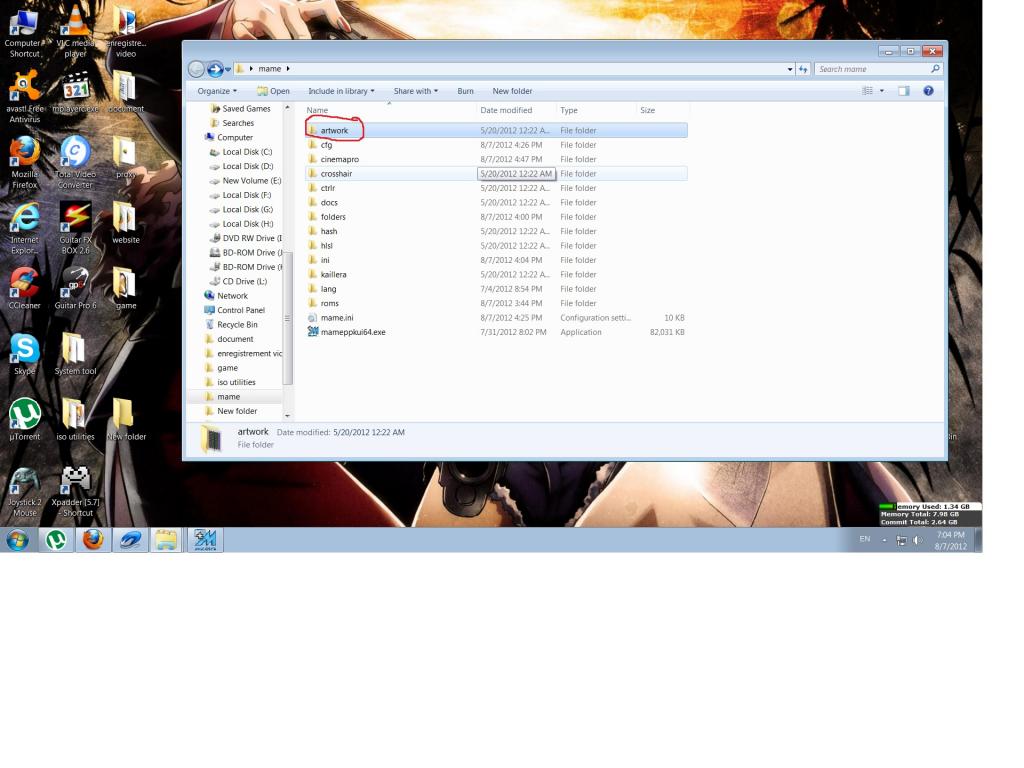Viewport: 1024px width, 768px height.
Task: Open the Organize dropdown menu
Action: [217, 91]
